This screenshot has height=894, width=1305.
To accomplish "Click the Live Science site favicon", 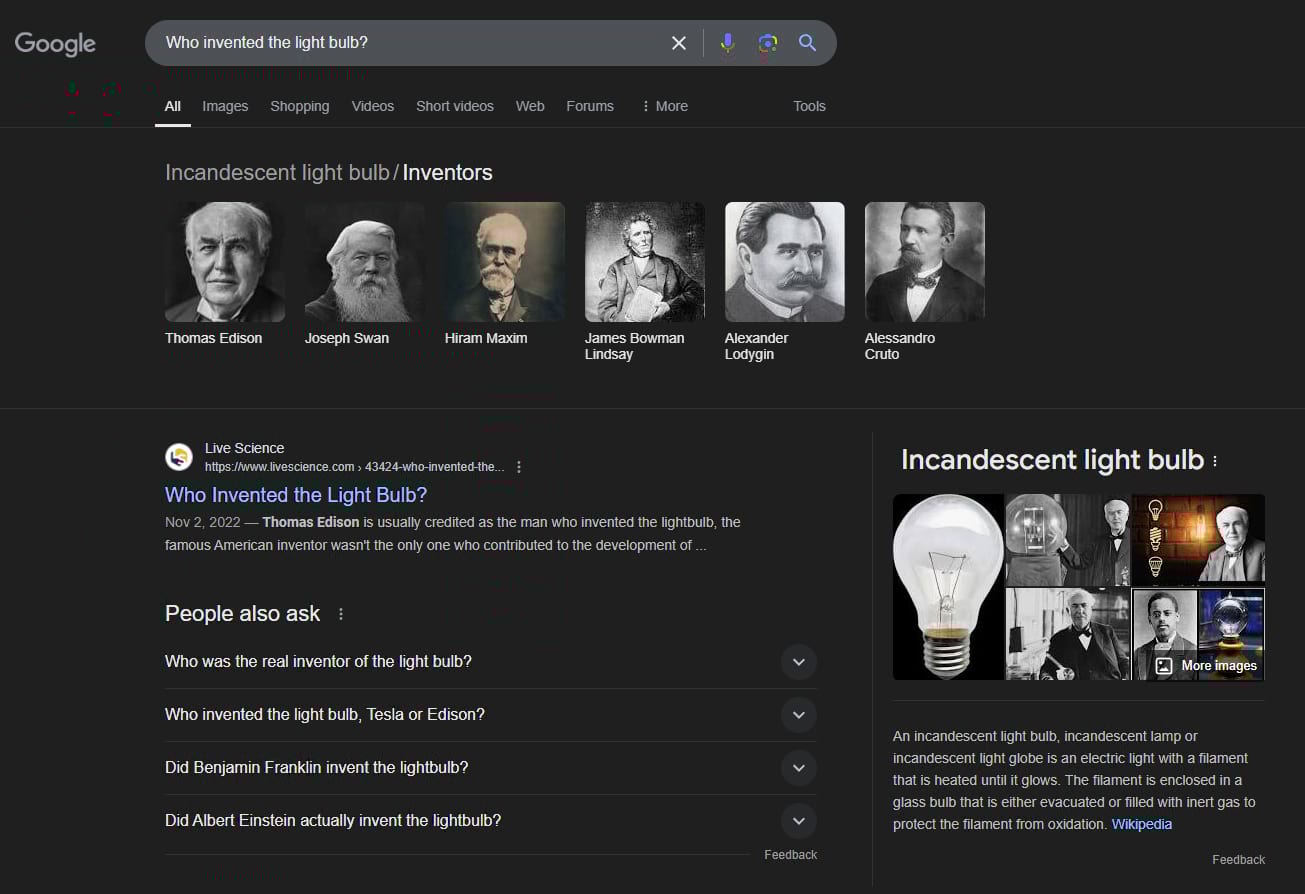I will (179, 456).
